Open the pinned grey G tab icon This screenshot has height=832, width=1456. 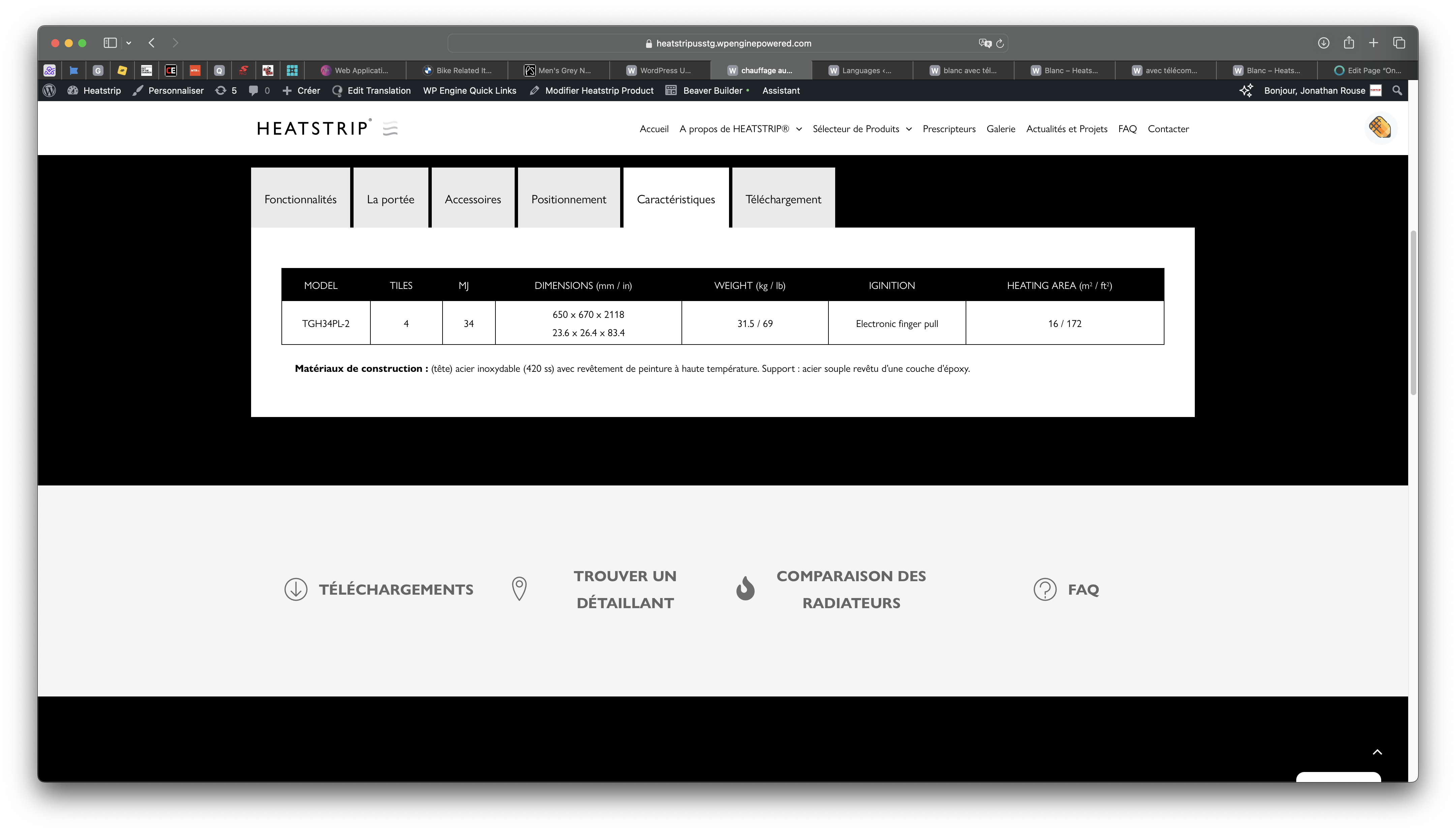point(98,70)
